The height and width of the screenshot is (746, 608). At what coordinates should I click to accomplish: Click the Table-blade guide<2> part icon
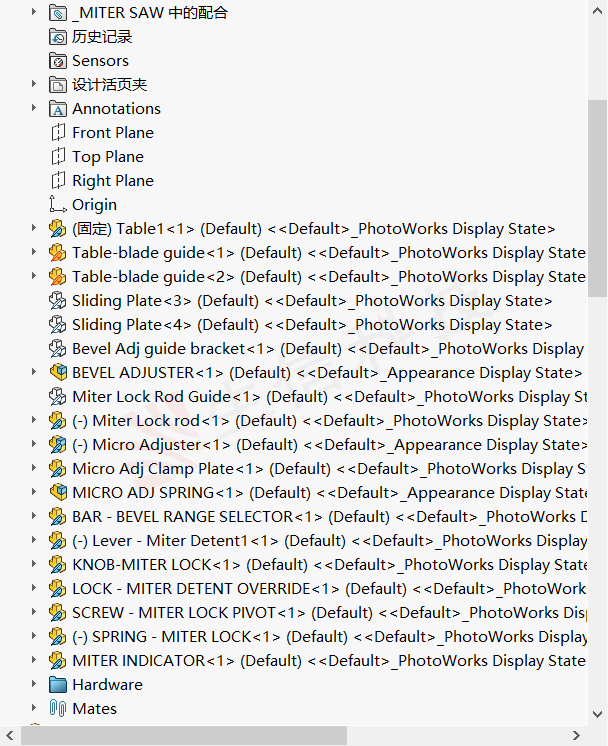point(58,277)
